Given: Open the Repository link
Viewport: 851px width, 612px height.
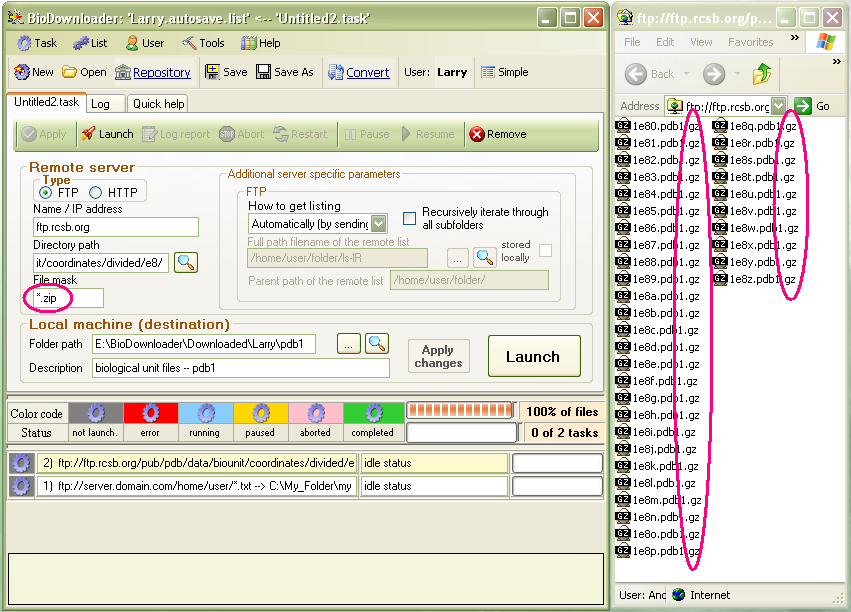Looking at the screenshot, I should pyautogui.click(x=161, y=73).
